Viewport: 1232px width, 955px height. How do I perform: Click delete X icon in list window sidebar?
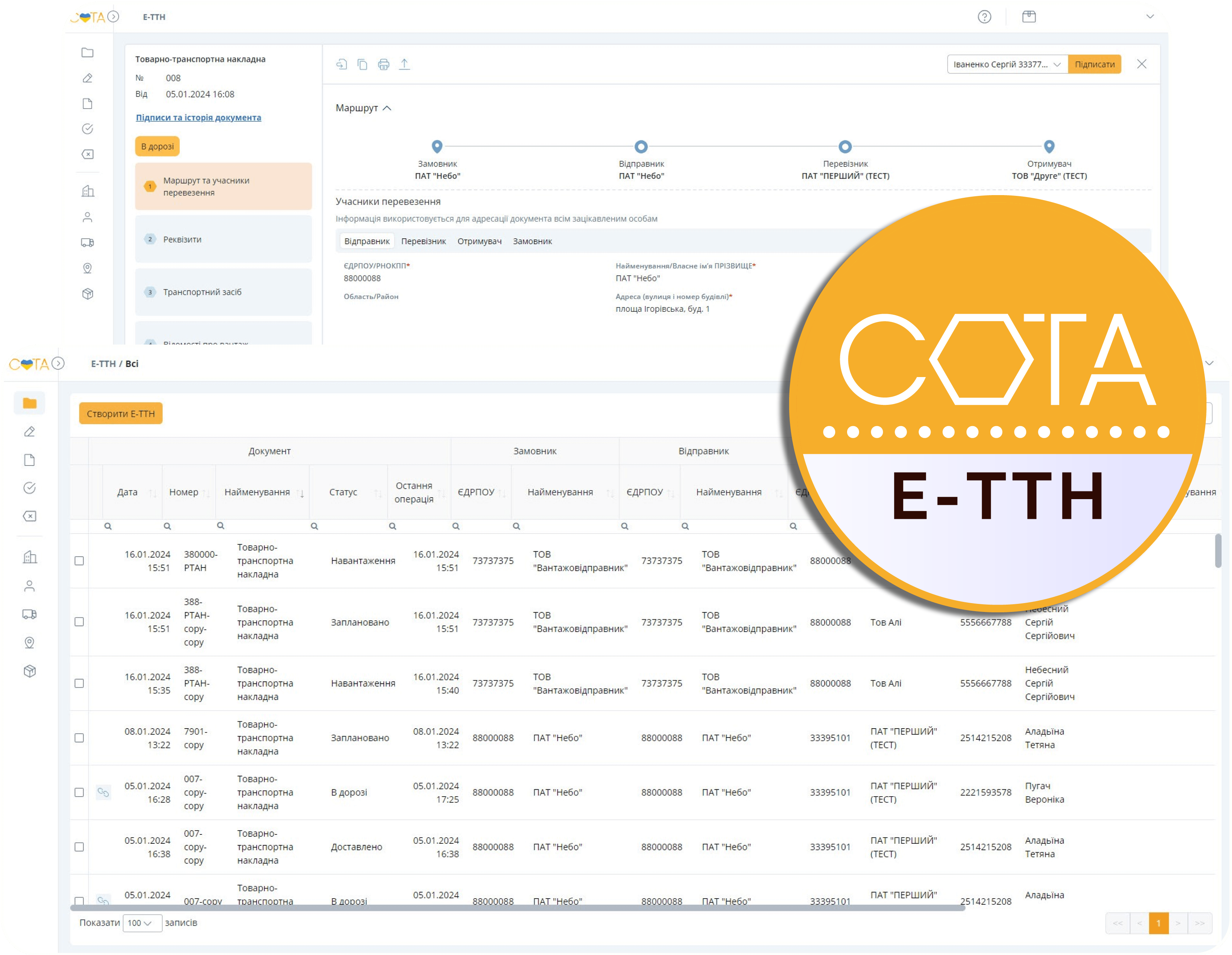[x=30, y=516]
